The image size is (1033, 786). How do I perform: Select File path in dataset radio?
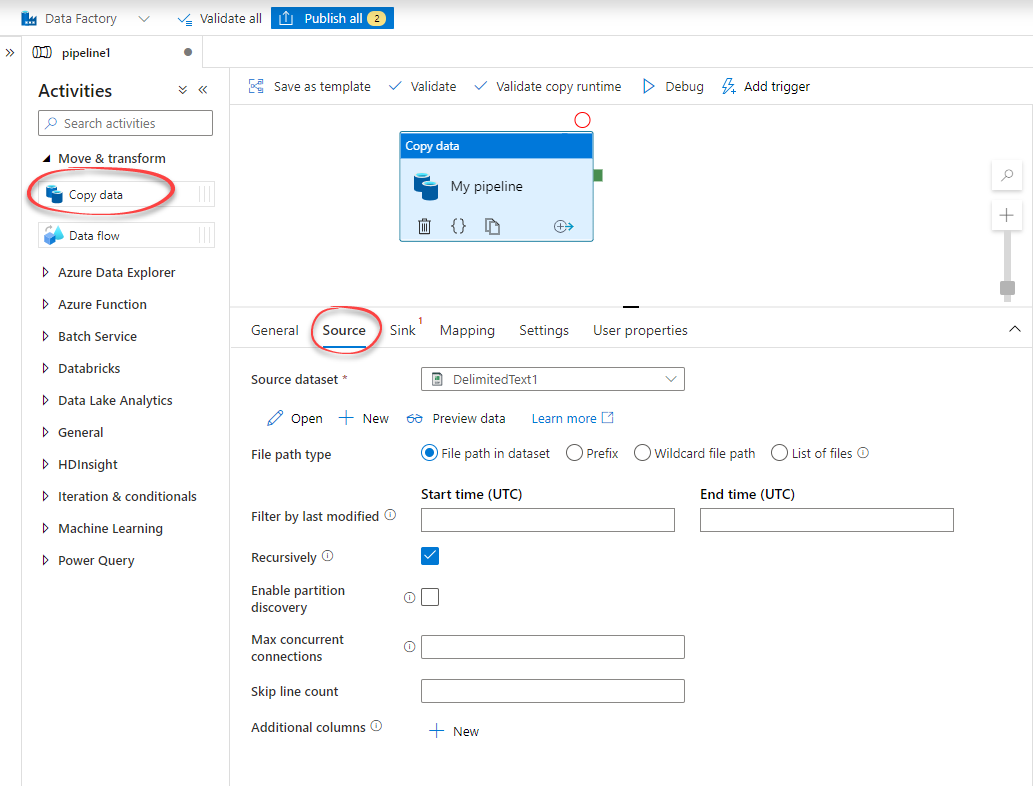coord(429,453)
